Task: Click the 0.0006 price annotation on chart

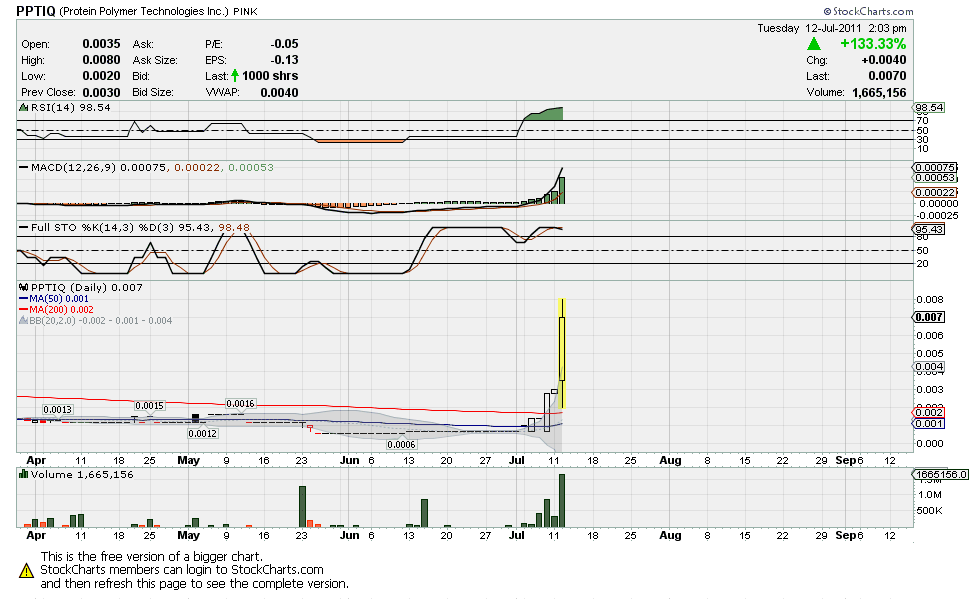Action: click(x=401, y=445)
